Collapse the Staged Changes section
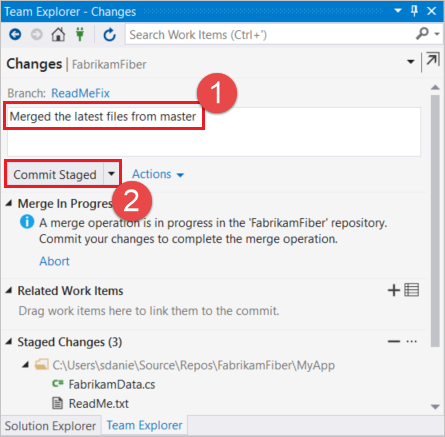The image size is (445, 437). tap(9, 342)
